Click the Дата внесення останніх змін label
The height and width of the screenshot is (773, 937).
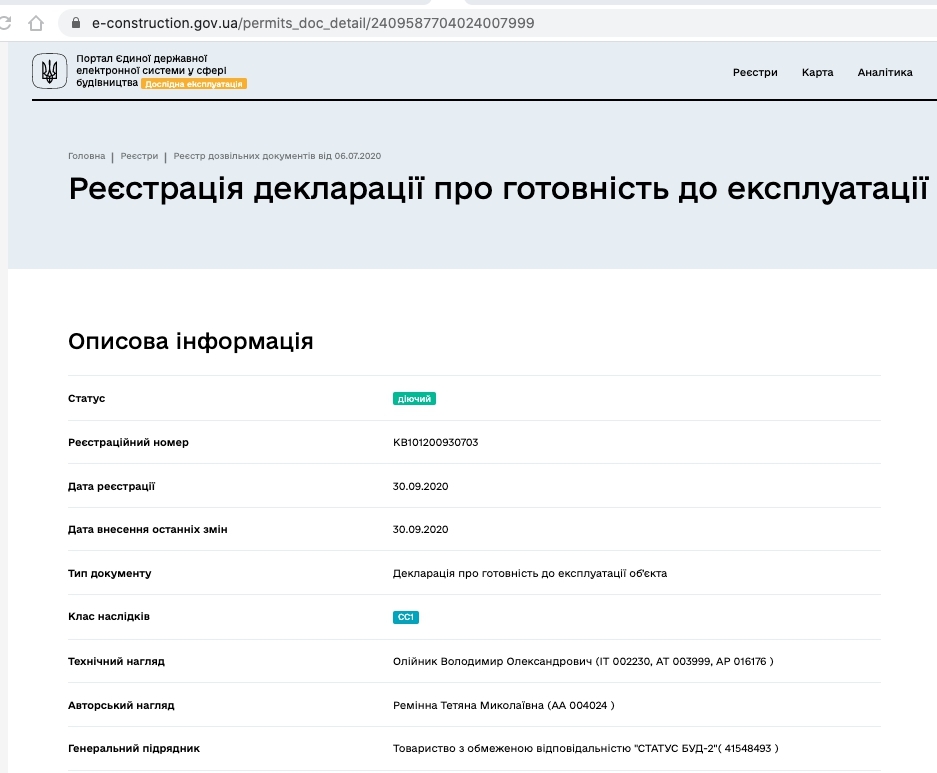[148, 529]
